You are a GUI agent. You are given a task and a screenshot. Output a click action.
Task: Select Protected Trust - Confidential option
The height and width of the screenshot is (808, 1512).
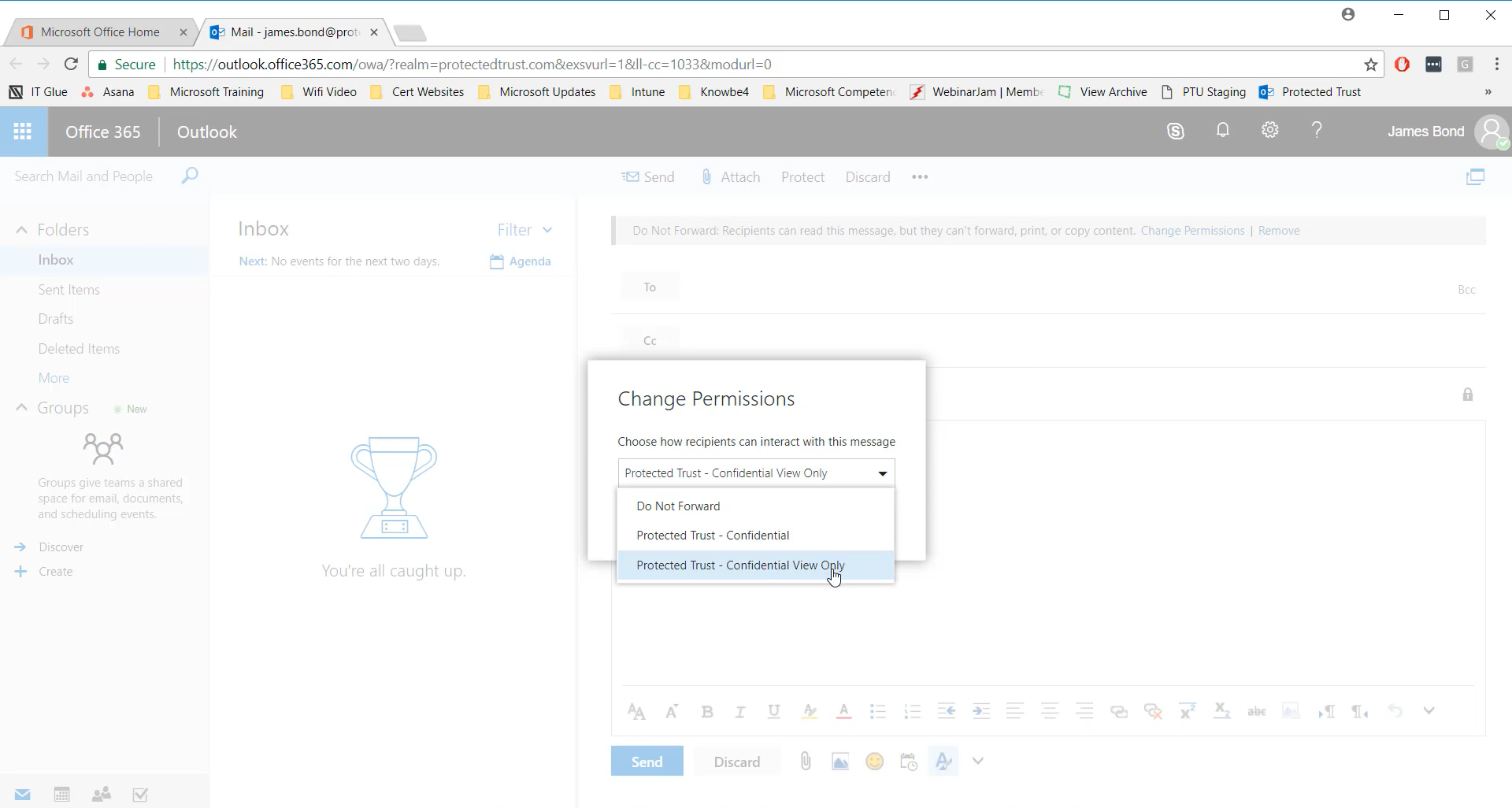point(756,536)
